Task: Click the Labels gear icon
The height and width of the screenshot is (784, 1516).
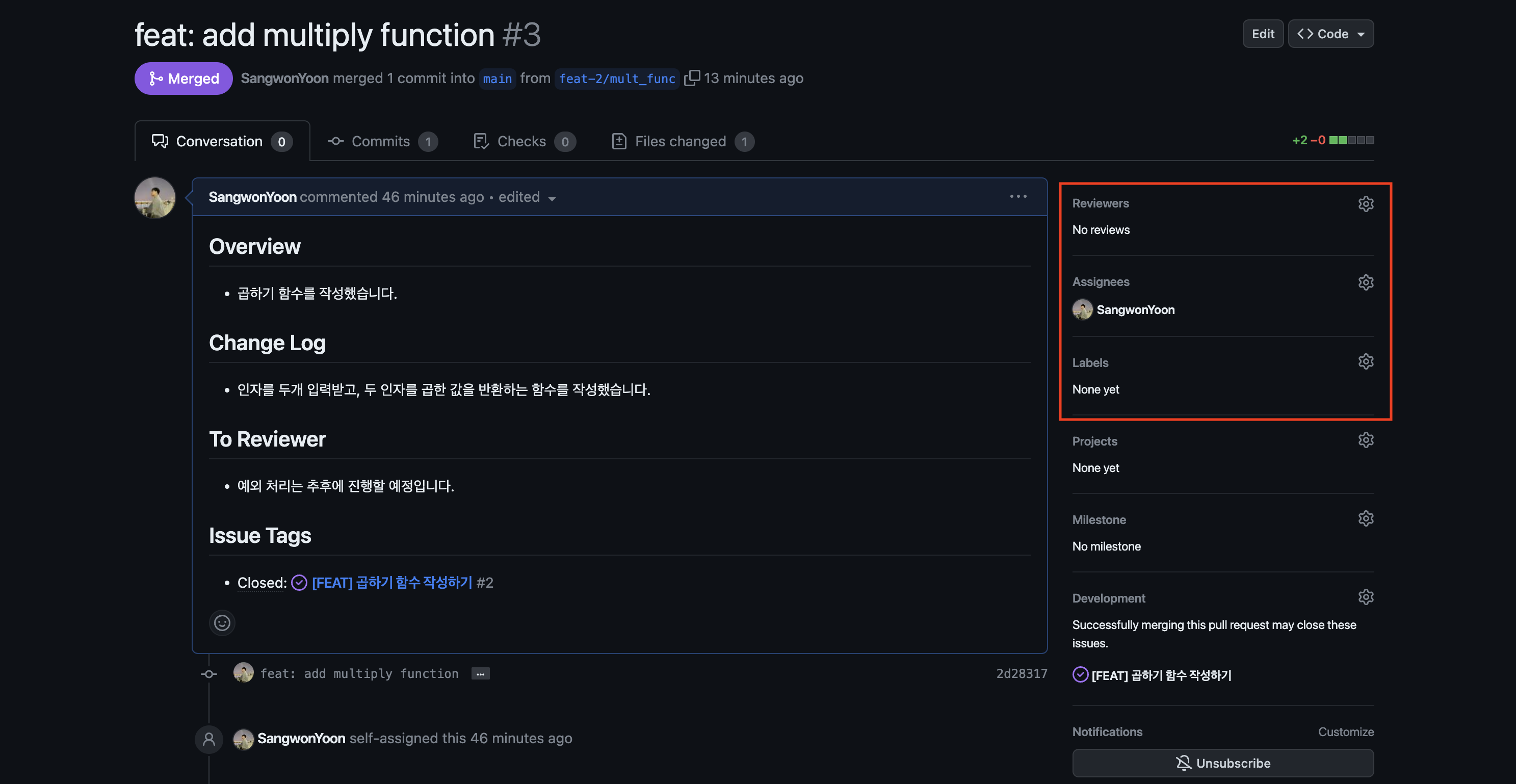Action: click(1365, 361)
